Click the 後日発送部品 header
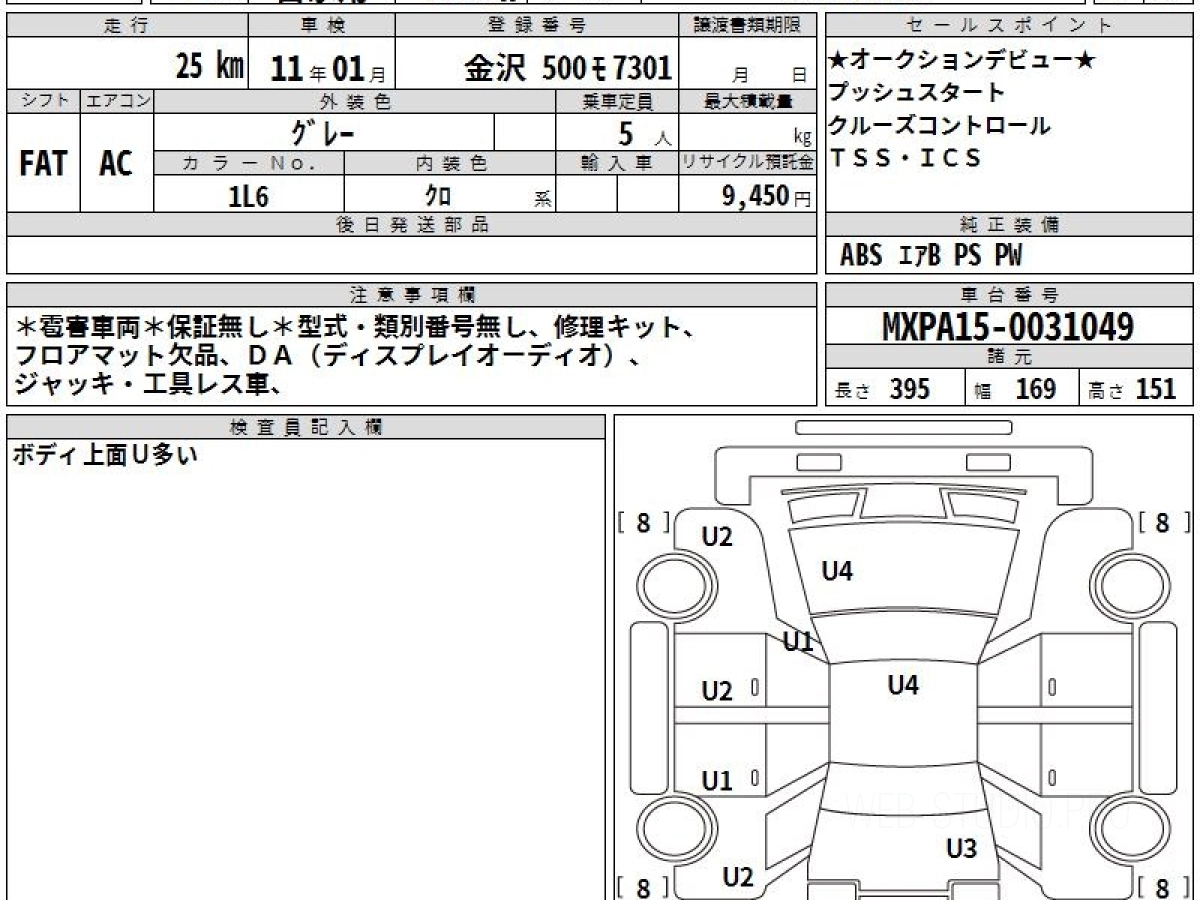The width and height of the screenshot is (1200, 900). (412, 225)
